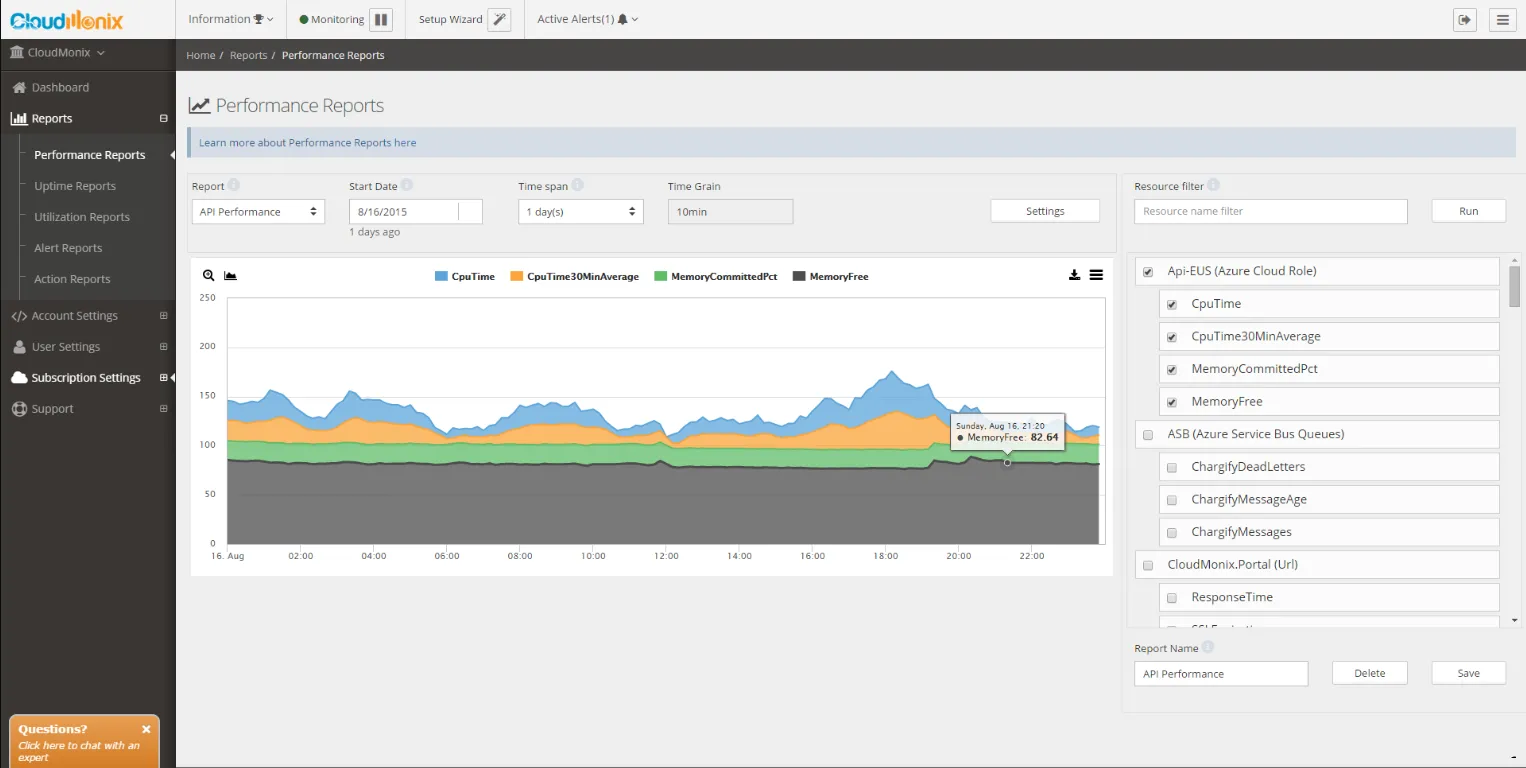Open the Information menu
The height and width of the screenshot is (768, 1526).
click(229, 18)
